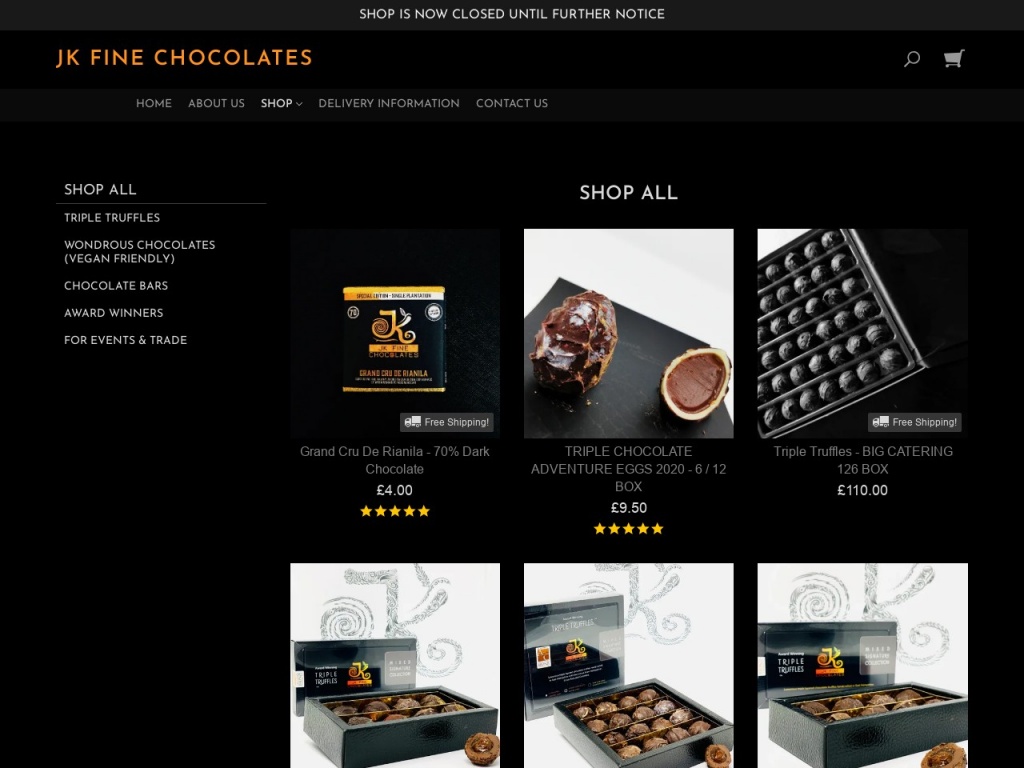Open About Us page

click(x=216, y=103)
